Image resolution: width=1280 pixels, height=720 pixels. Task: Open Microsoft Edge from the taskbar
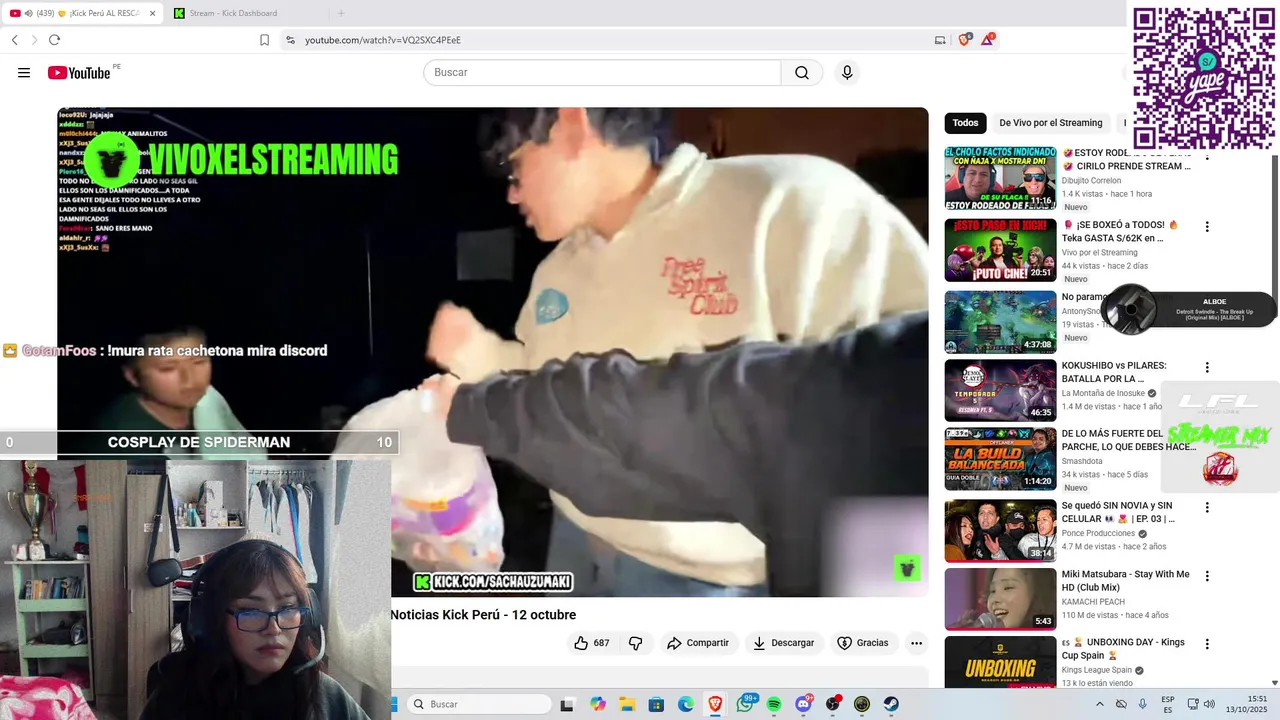point(686,704)
